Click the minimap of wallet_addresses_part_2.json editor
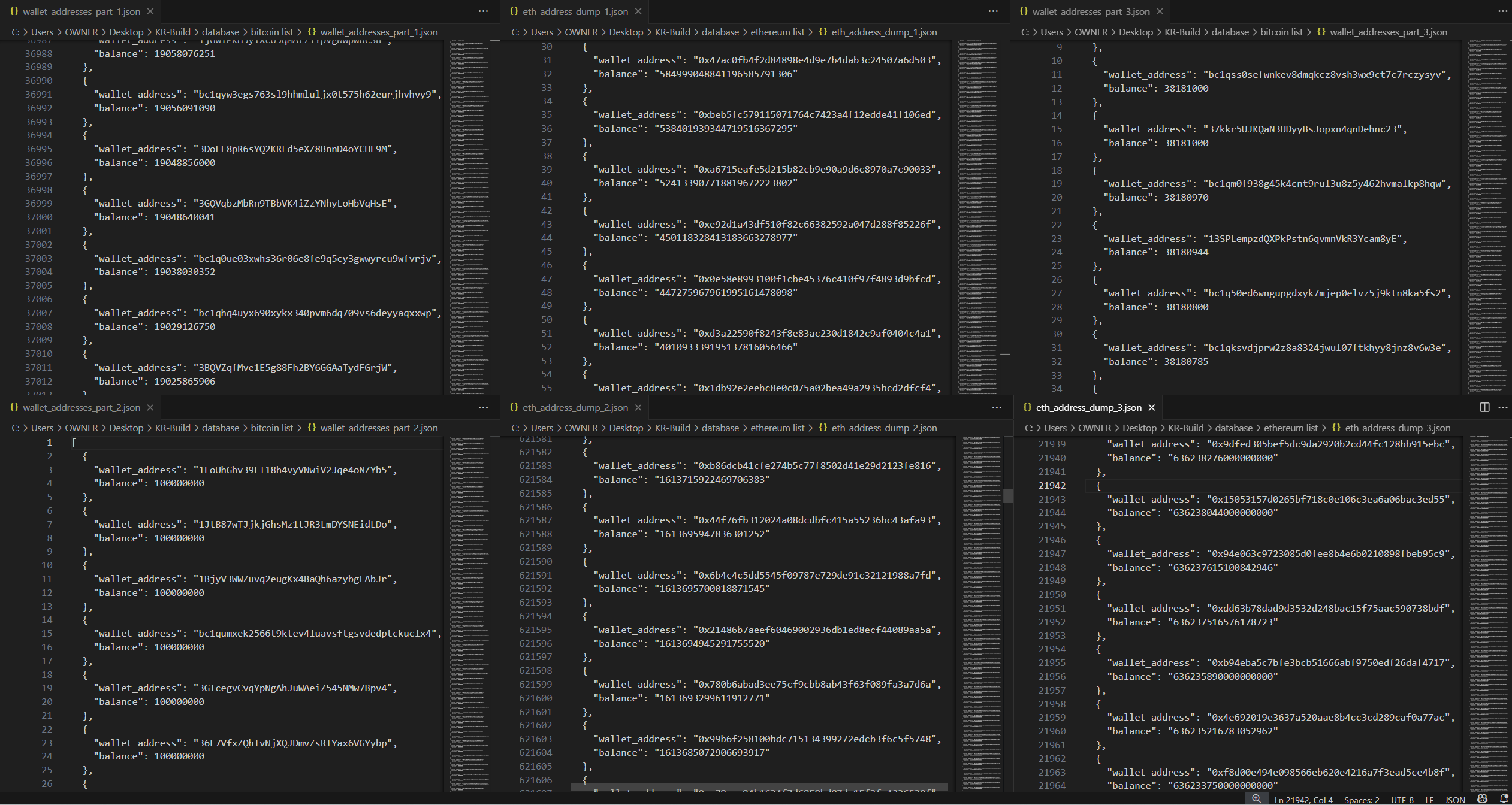 click(469, 599)
